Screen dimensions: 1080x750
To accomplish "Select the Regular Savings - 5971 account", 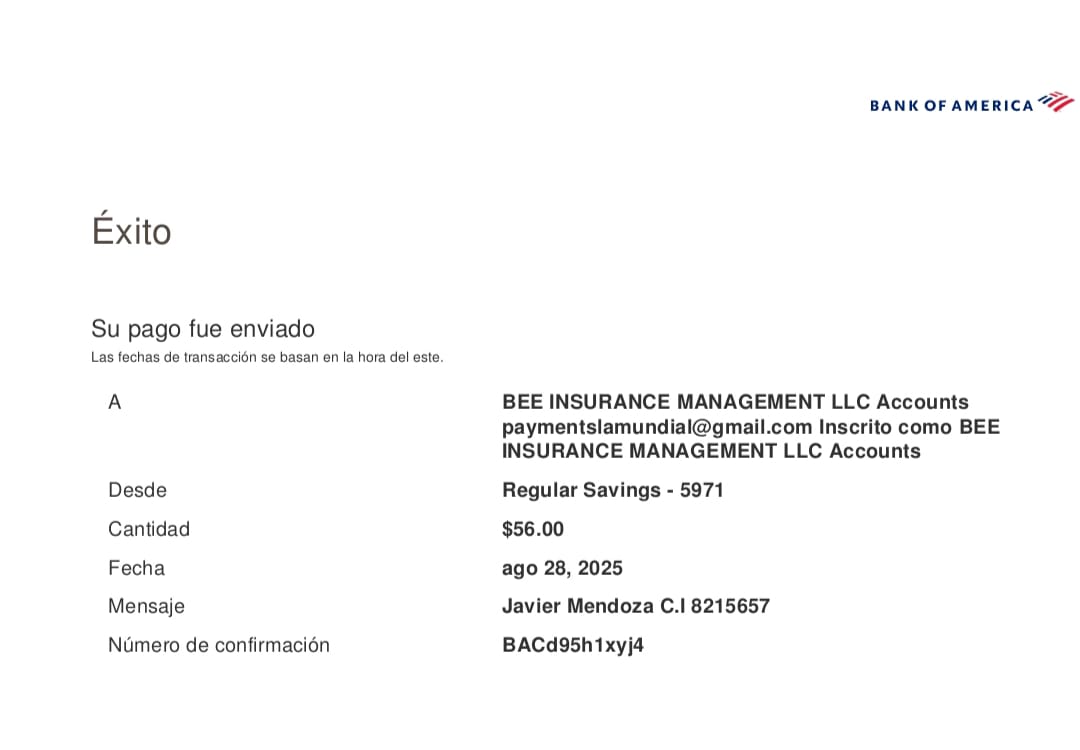I will pyautogui.click(x=612, y=490).
